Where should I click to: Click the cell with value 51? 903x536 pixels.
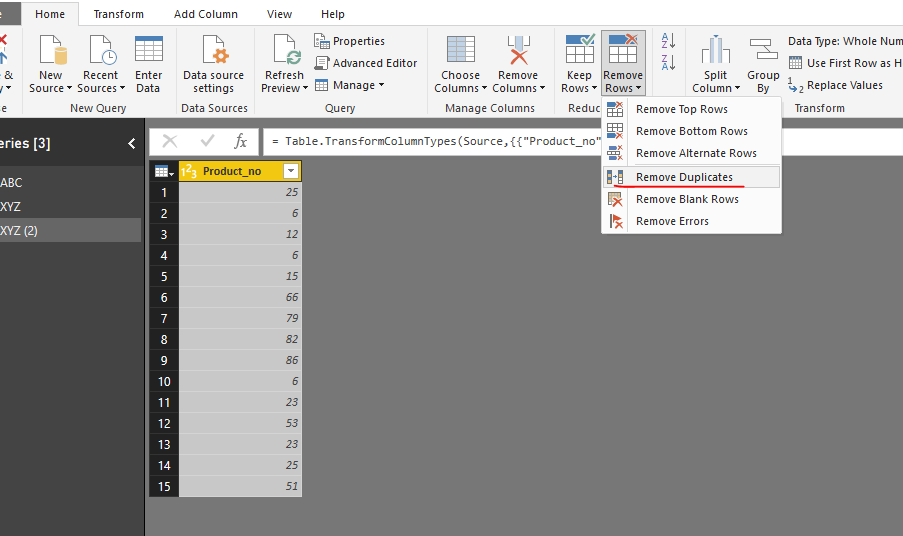[x=240, y=486]
